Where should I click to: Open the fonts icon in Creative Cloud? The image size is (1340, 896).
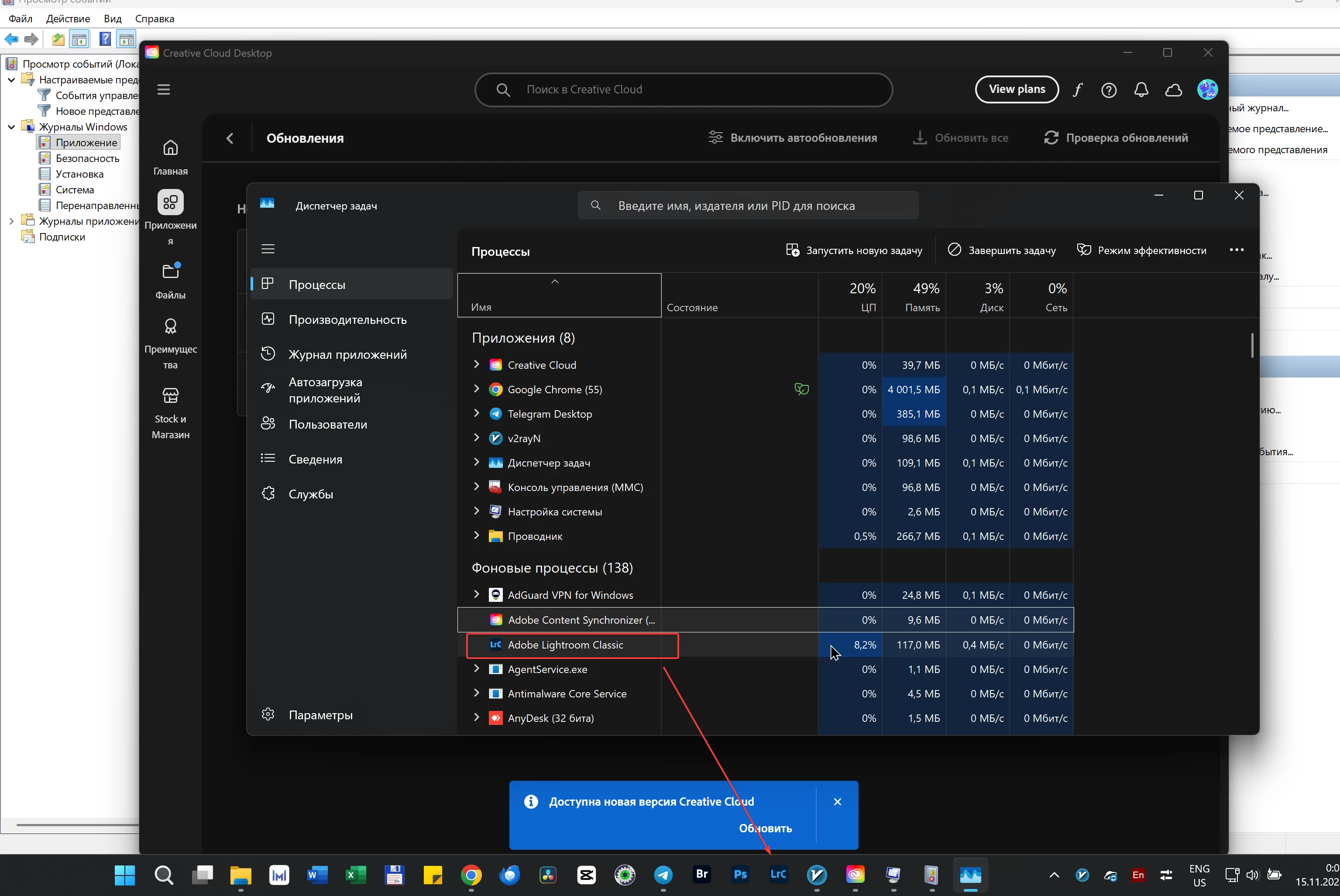1077,90
